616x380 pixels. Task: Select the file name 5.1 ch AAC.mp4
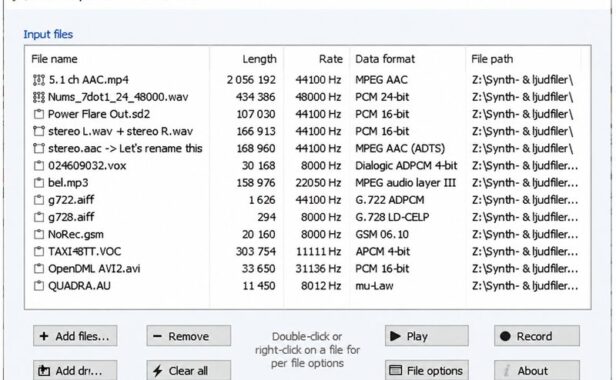coord(89,80)
